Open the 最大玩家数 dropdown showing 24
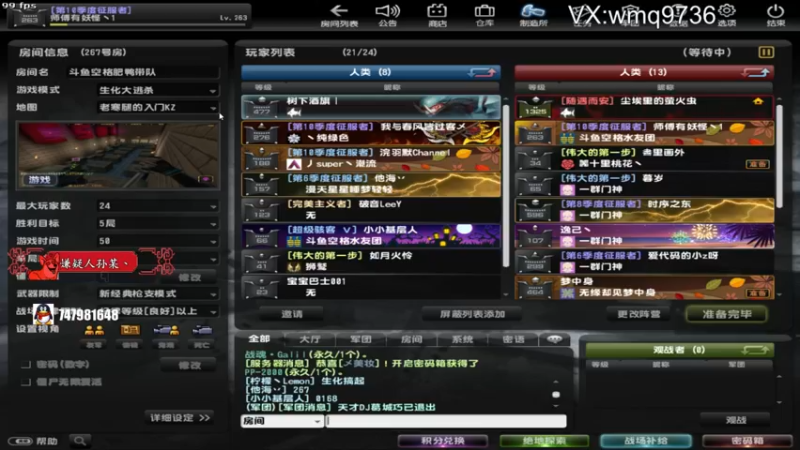800x450 pixels. click(158, 206)
